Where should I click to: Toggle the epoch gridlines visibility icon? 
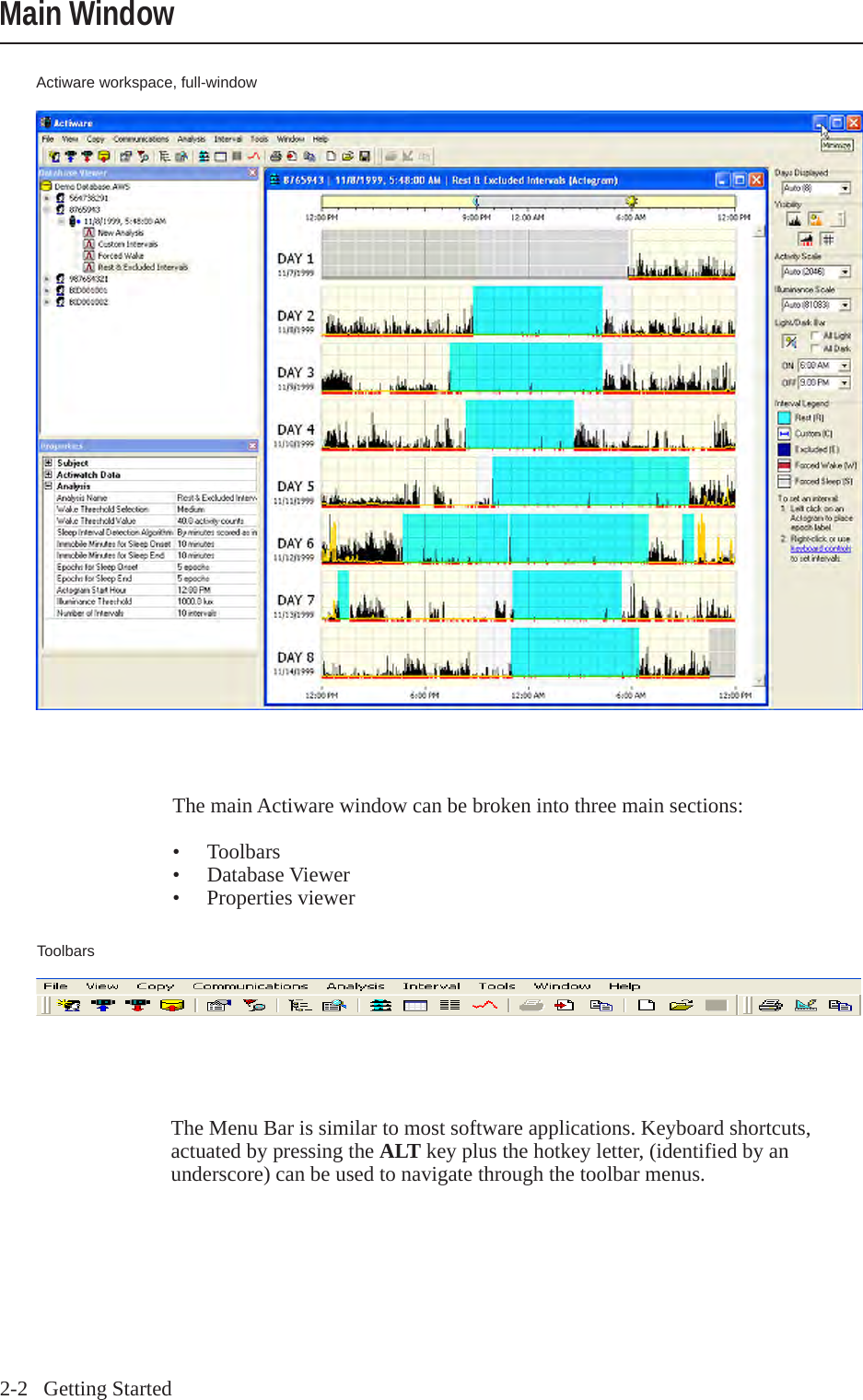(x=827, y=239)
